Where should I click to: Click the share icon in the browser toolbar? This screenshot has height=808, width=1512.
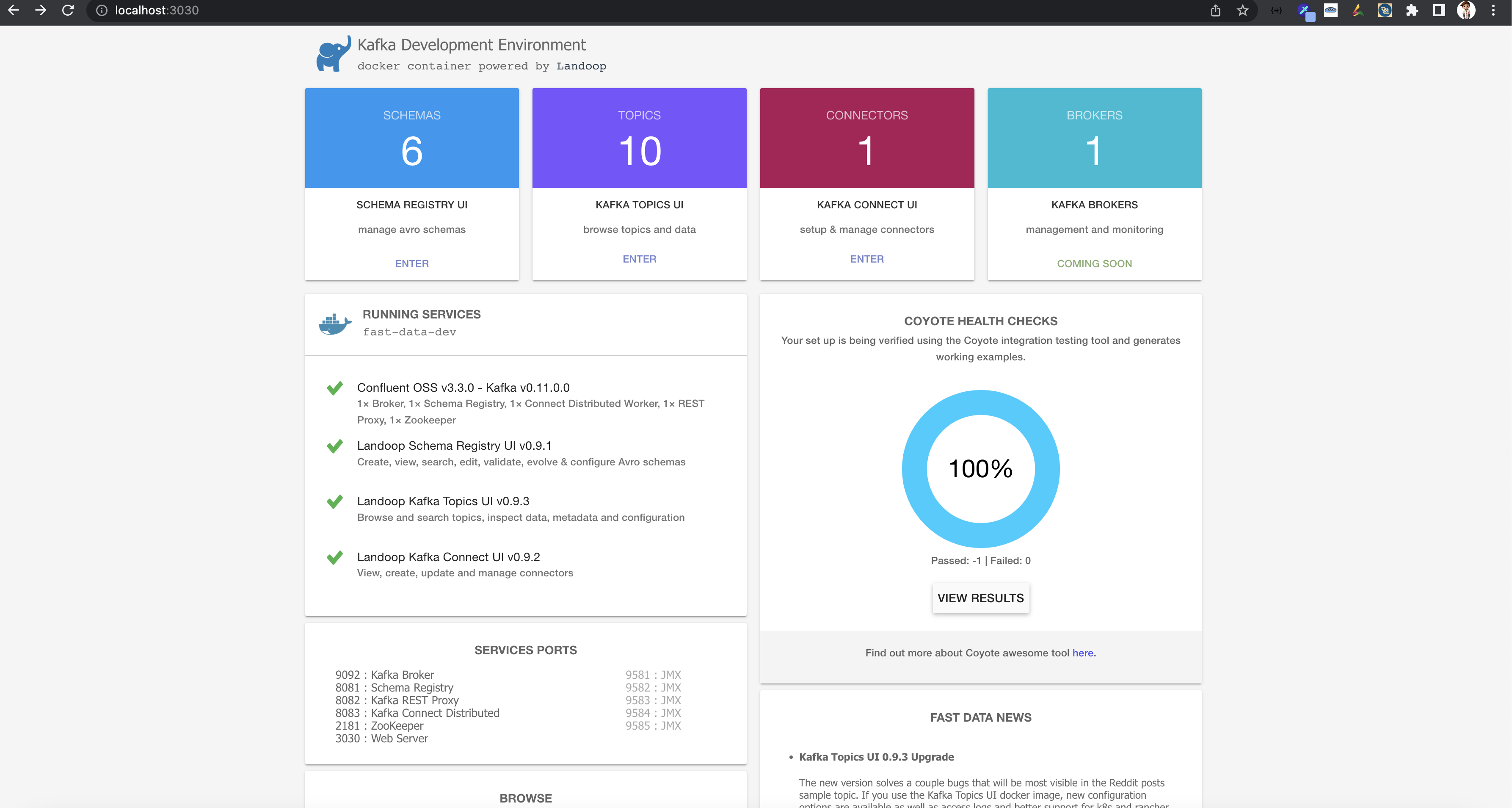(1215, 10)
